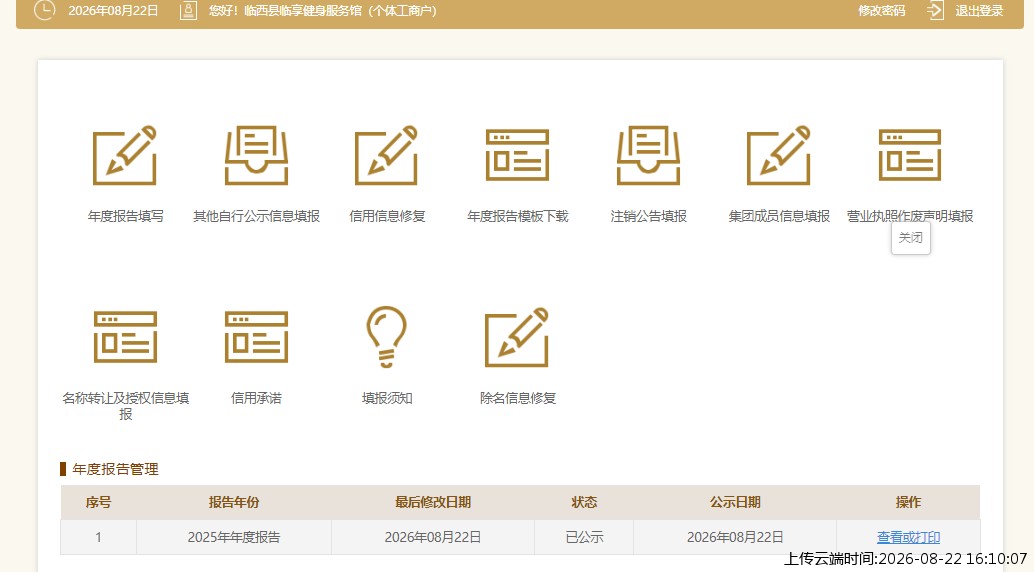This screenshot has height=572, width=1034.
Task: Click the row number 1 cell
Action: click(x=98, y=537)
